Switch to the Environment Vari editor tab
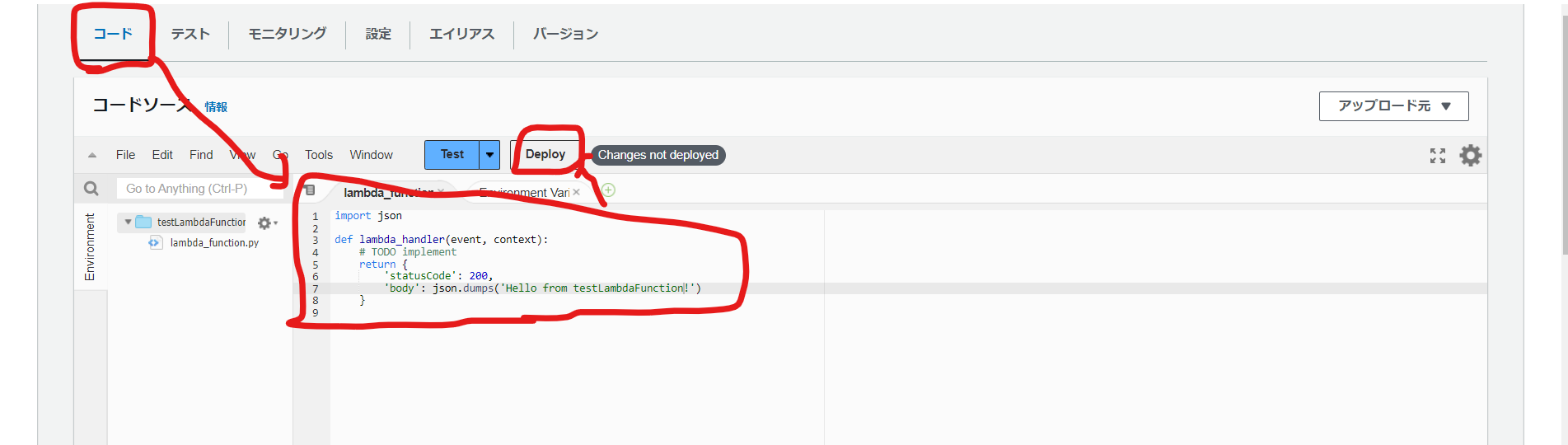Image resolution: width=1568 pixels, height=445 pixels. point(524,192)
